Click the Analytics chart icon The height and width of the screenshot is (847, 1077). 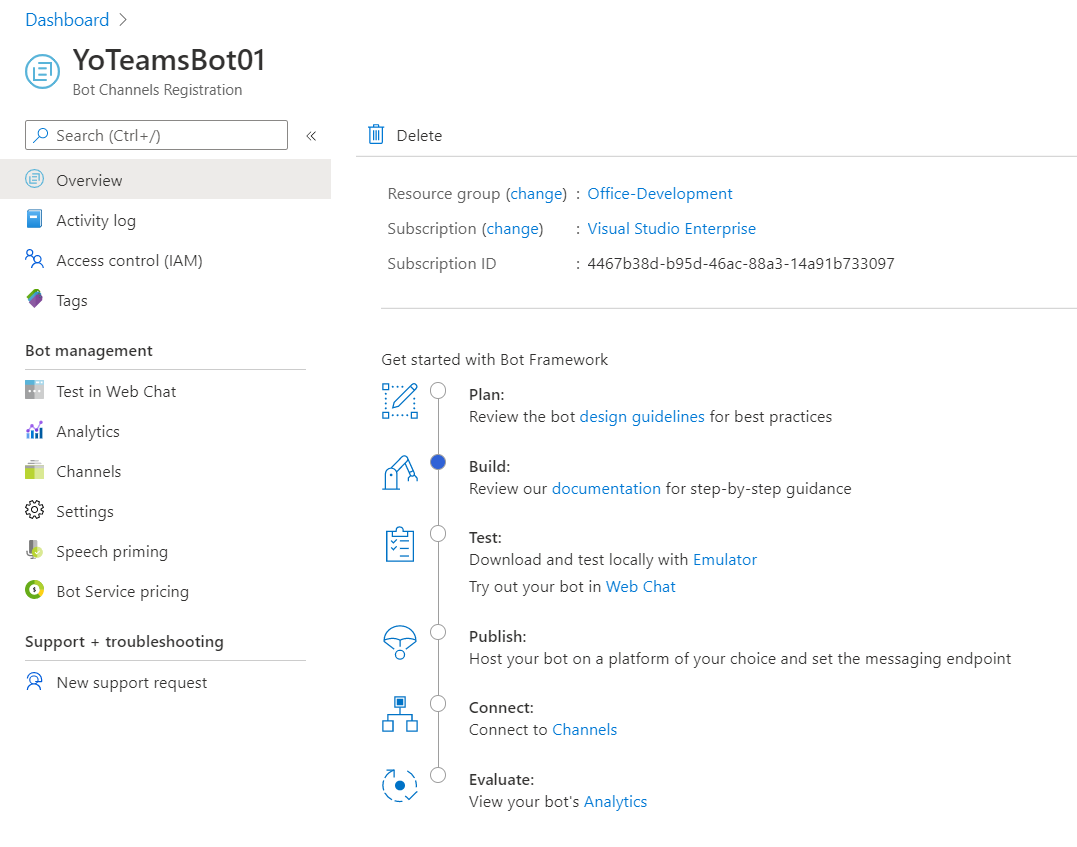[35, 431]
